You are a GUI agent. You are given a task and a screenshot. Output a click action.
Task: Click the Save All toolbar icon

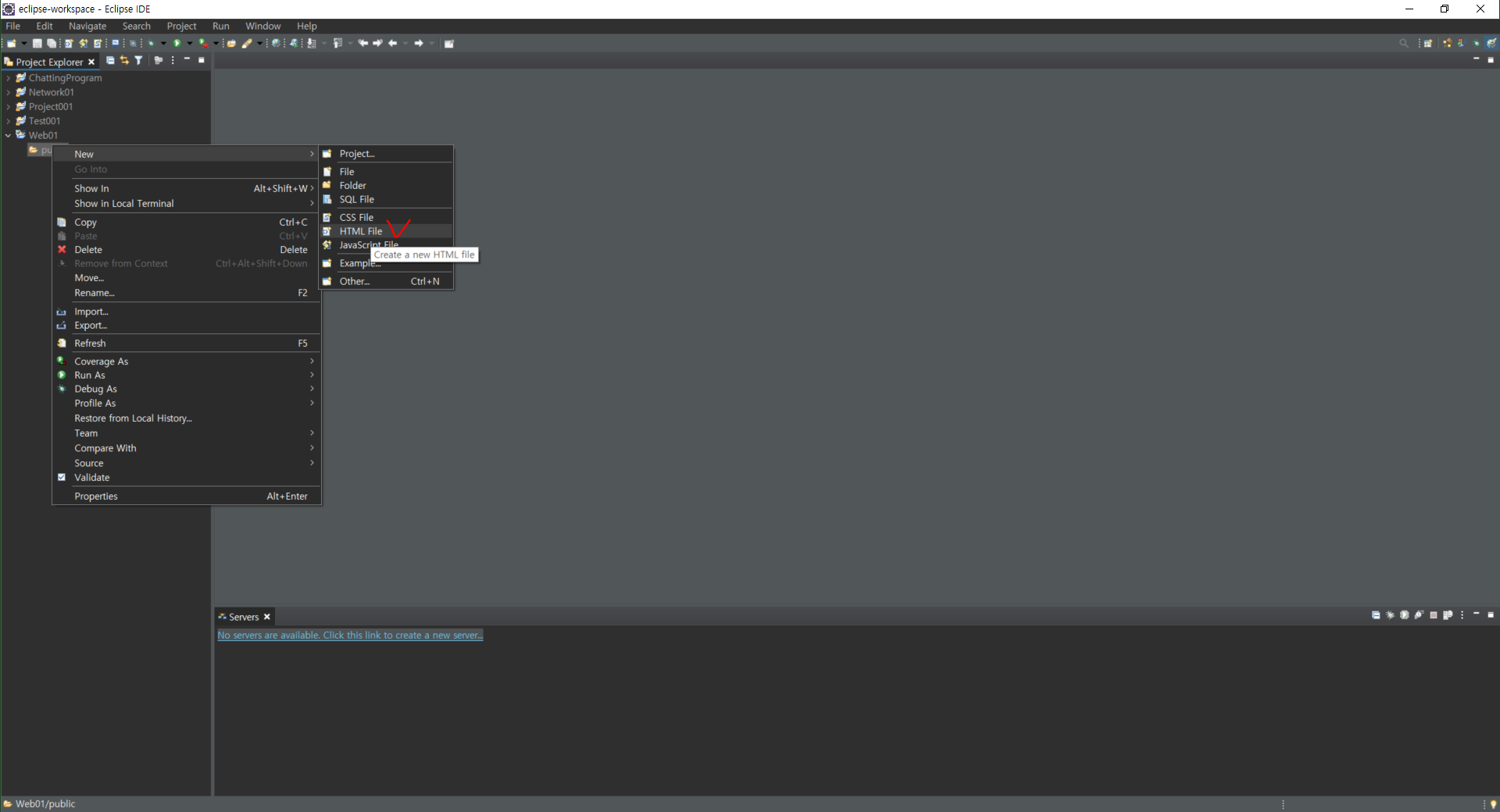[52, 44]
